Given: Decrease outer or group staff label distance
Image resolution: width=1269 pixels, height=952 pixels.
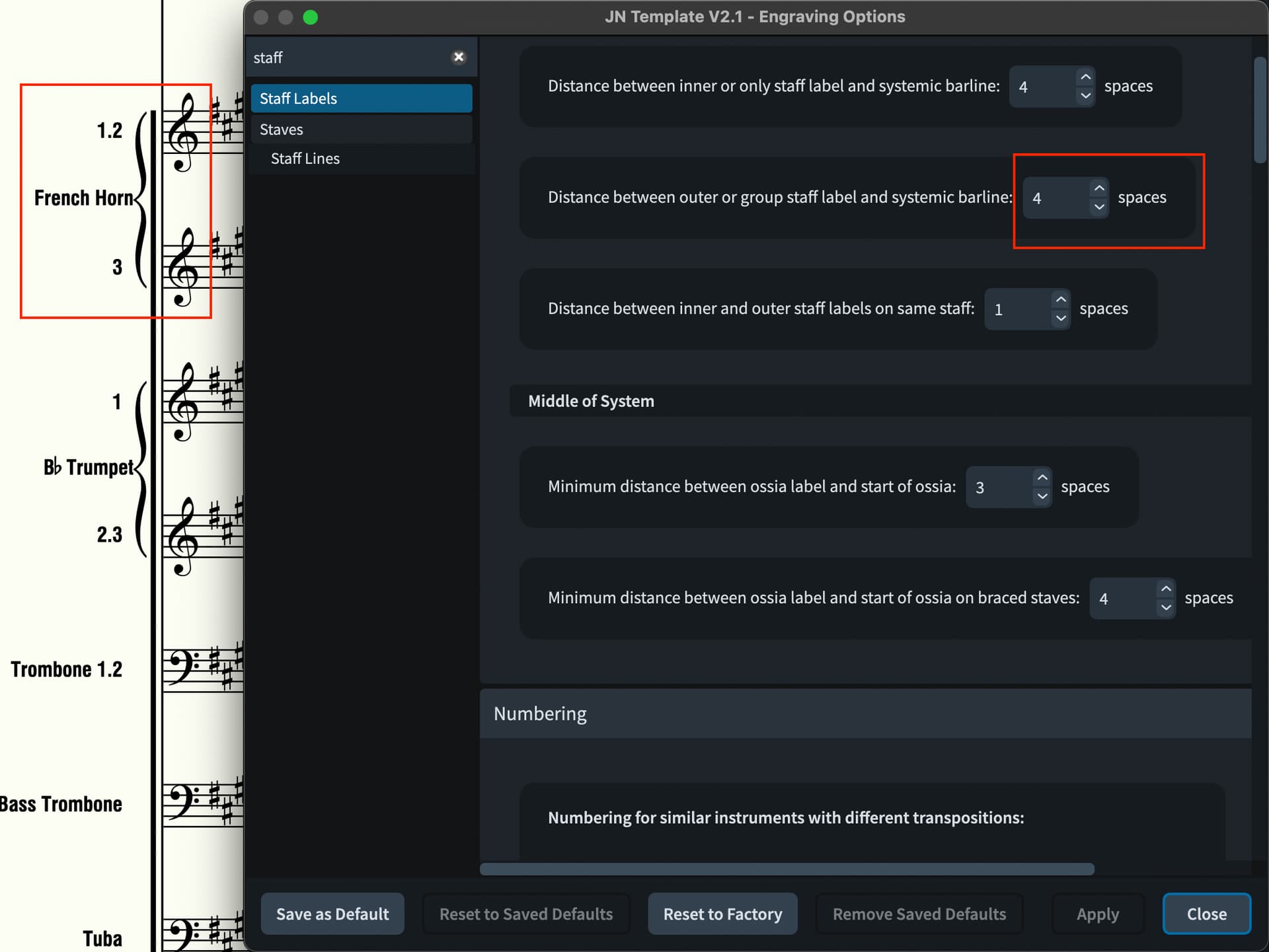Looking at the screenshot, I should 1098,207.
